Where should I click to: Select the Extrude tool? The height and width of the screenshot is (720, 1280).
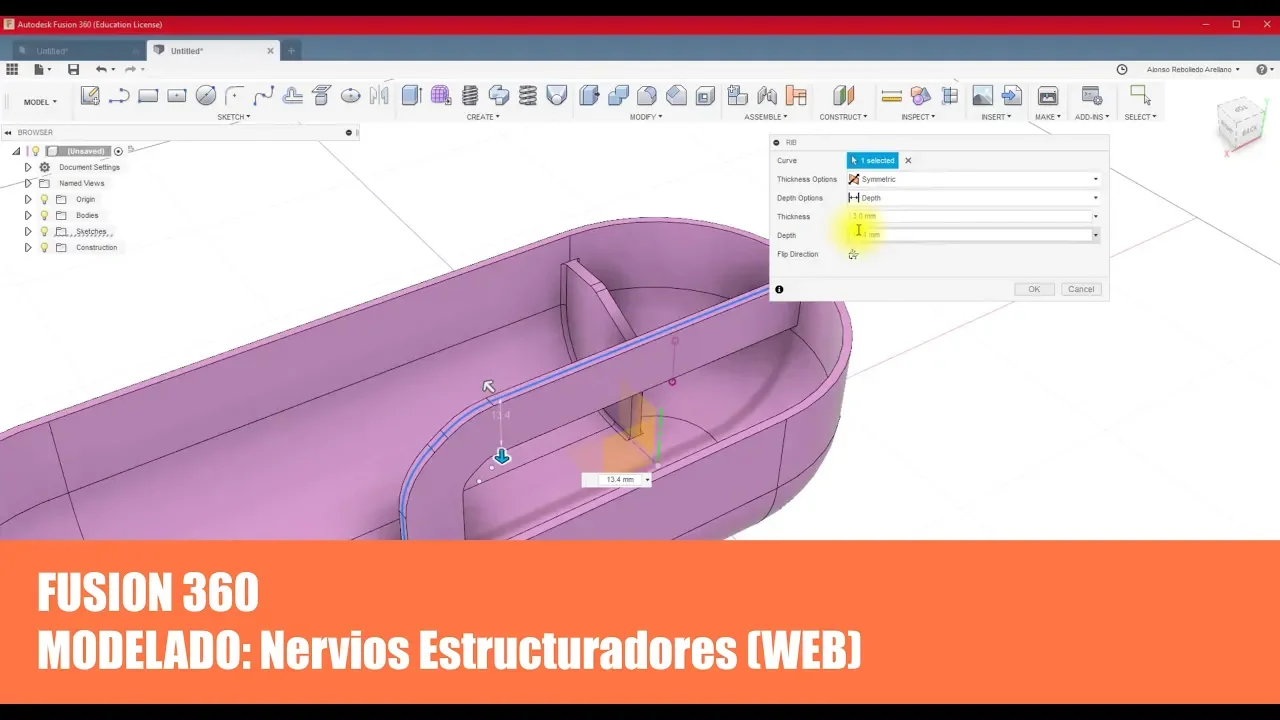[411, 96]
